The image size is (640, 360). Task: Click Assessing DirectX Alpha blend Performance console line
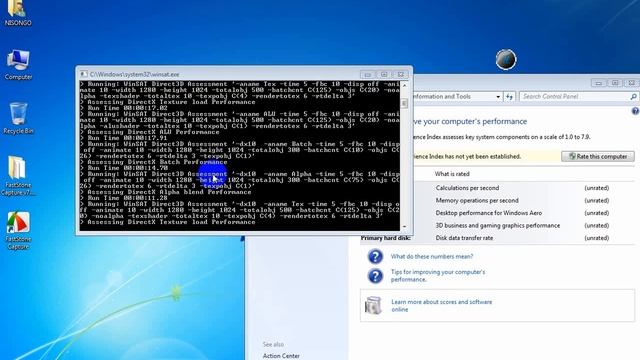pos(166,192)
